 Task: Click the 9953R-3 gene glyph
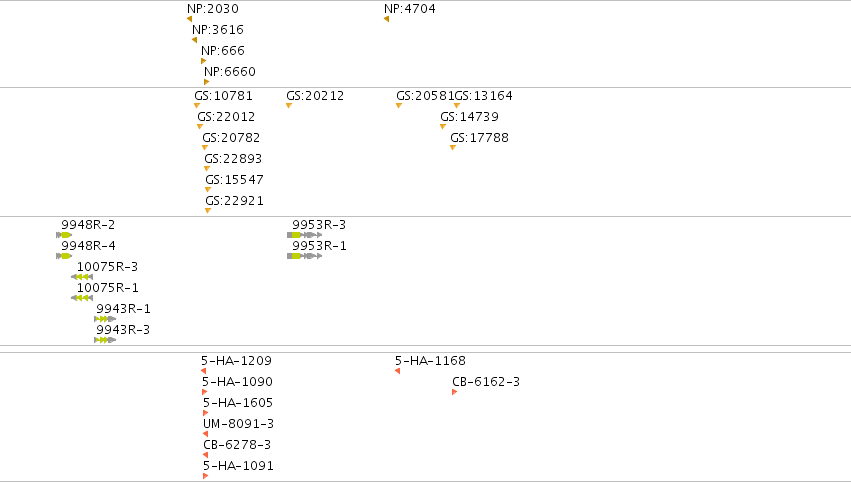[305, 235]
